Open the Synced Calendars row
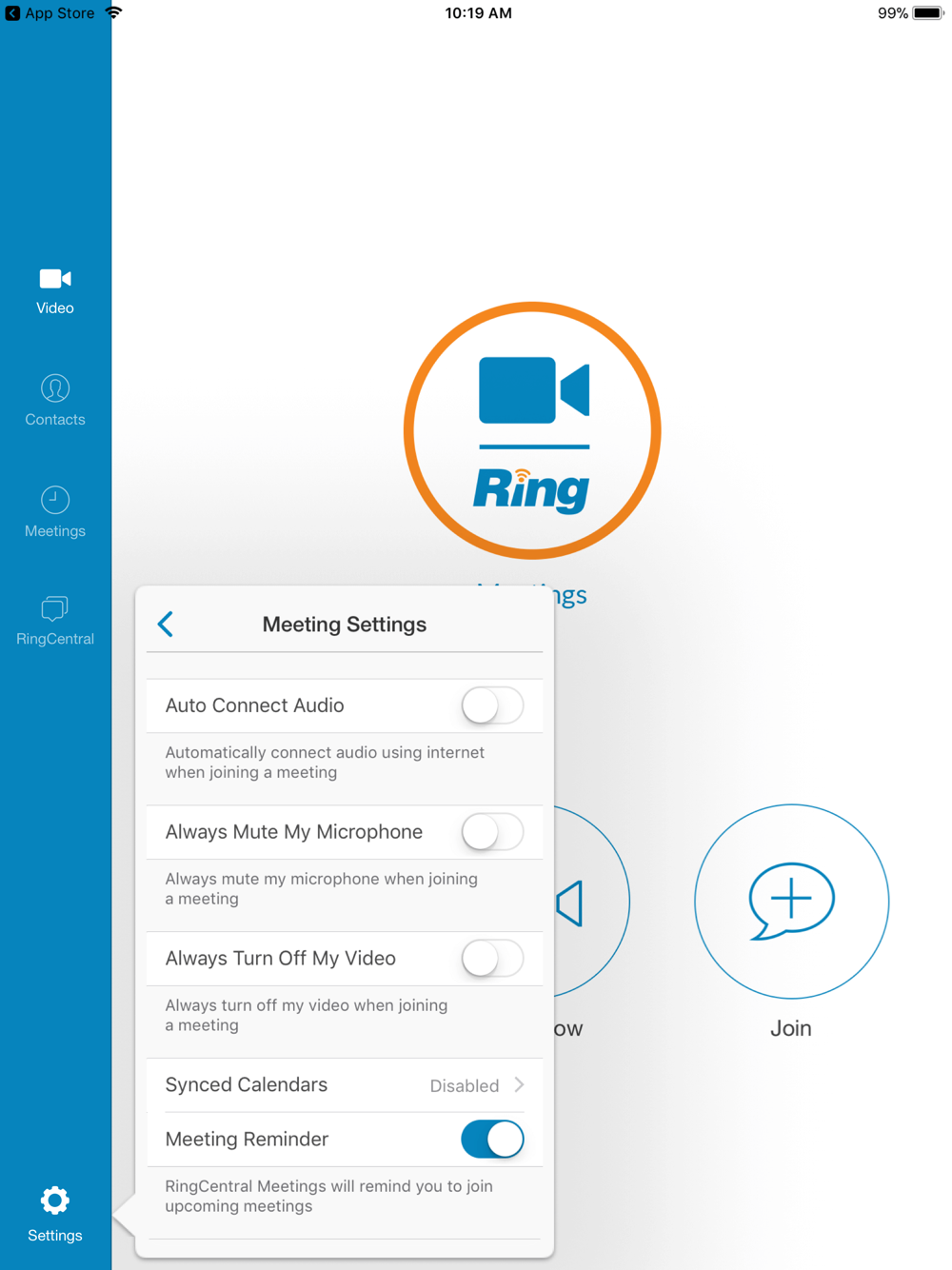952x1270 pixels. (x=345, y=1085)
